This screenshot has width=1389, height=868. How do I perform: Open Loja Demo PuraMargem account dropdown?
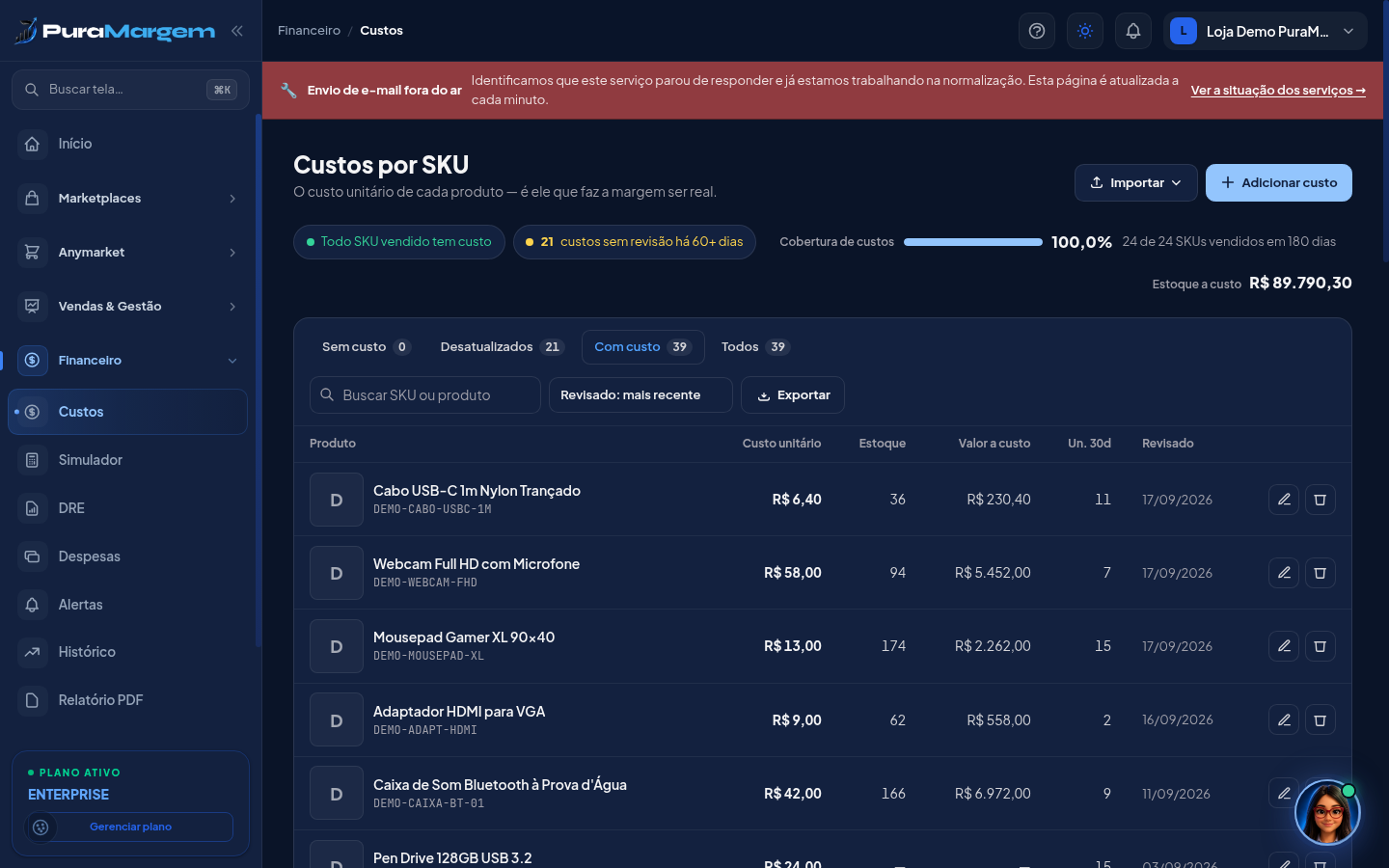point(1266,31)
